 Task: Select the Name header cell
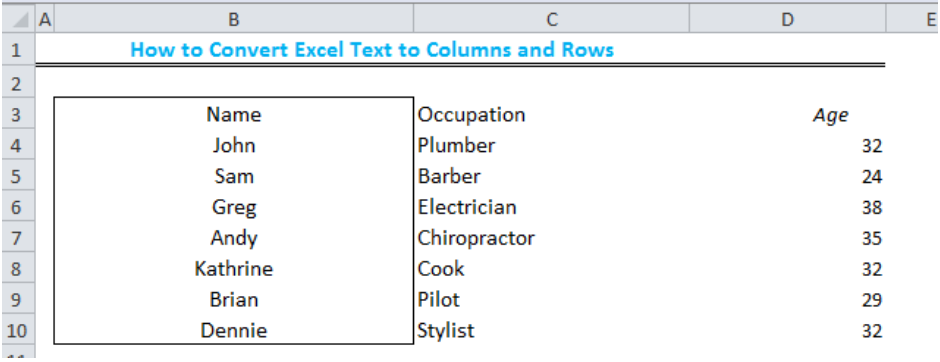click(x=234, y=114)
